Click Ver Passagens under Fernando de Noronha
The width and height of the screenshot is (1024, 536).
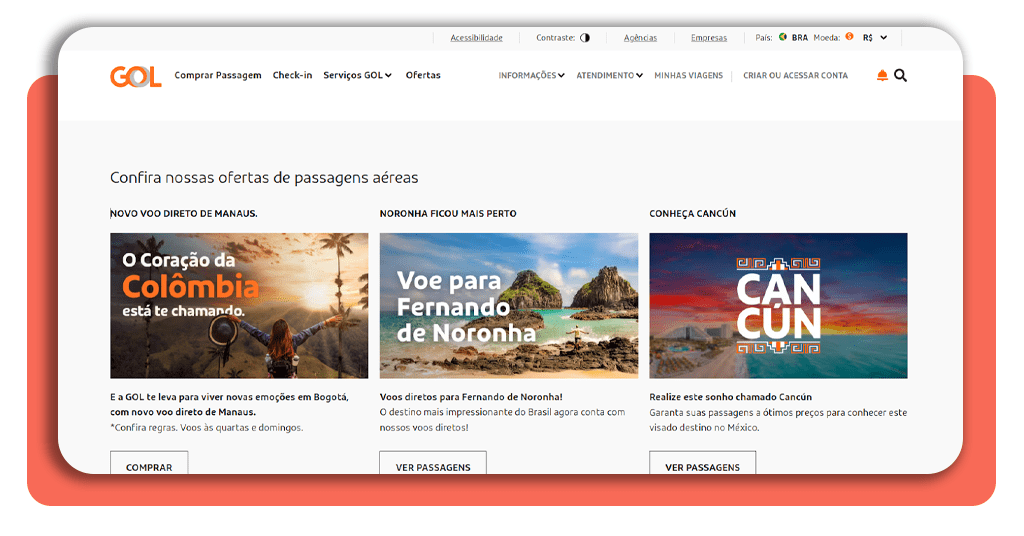(432, 466)
